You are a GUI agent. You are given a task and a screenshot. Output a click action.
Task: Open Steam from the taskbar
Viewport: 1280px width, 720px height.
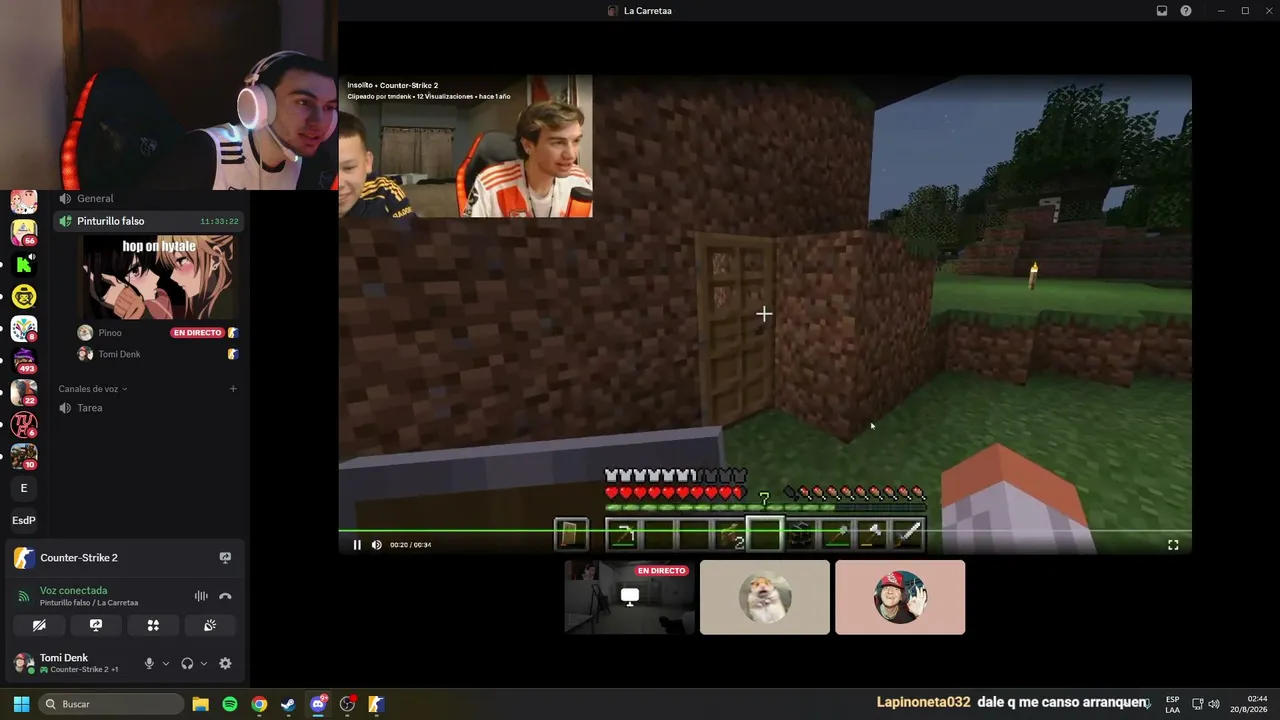point(288,704)
